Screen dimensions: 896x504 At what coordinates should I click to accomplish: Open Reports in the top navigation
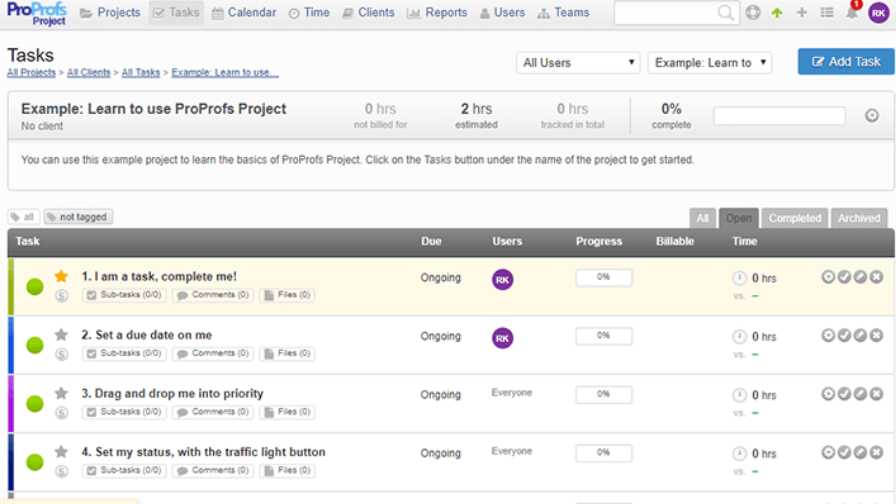tap(437, 13)
